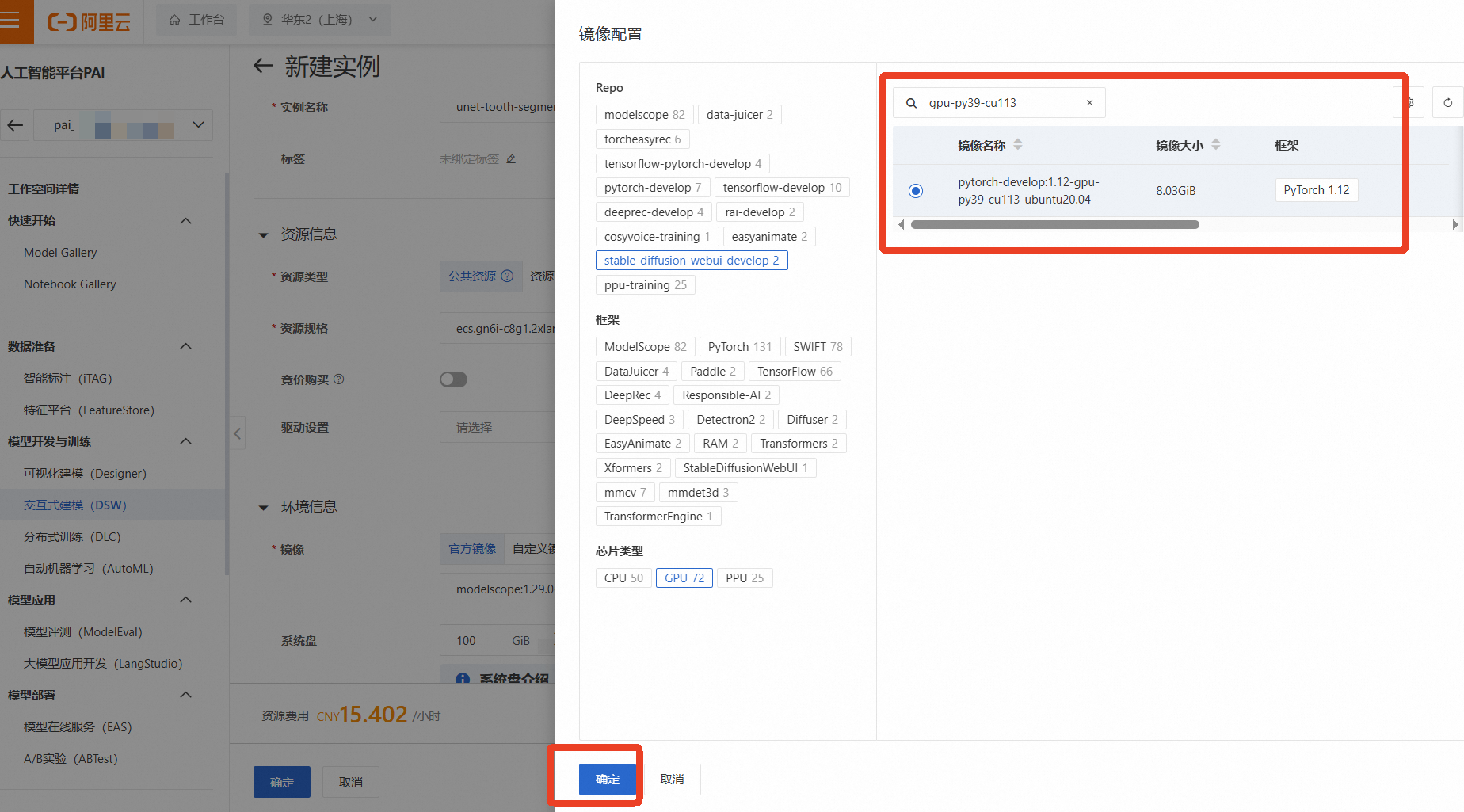Click the help icon beside 竞价购买
Screen dimensions: 1464x812
(339, 379)
